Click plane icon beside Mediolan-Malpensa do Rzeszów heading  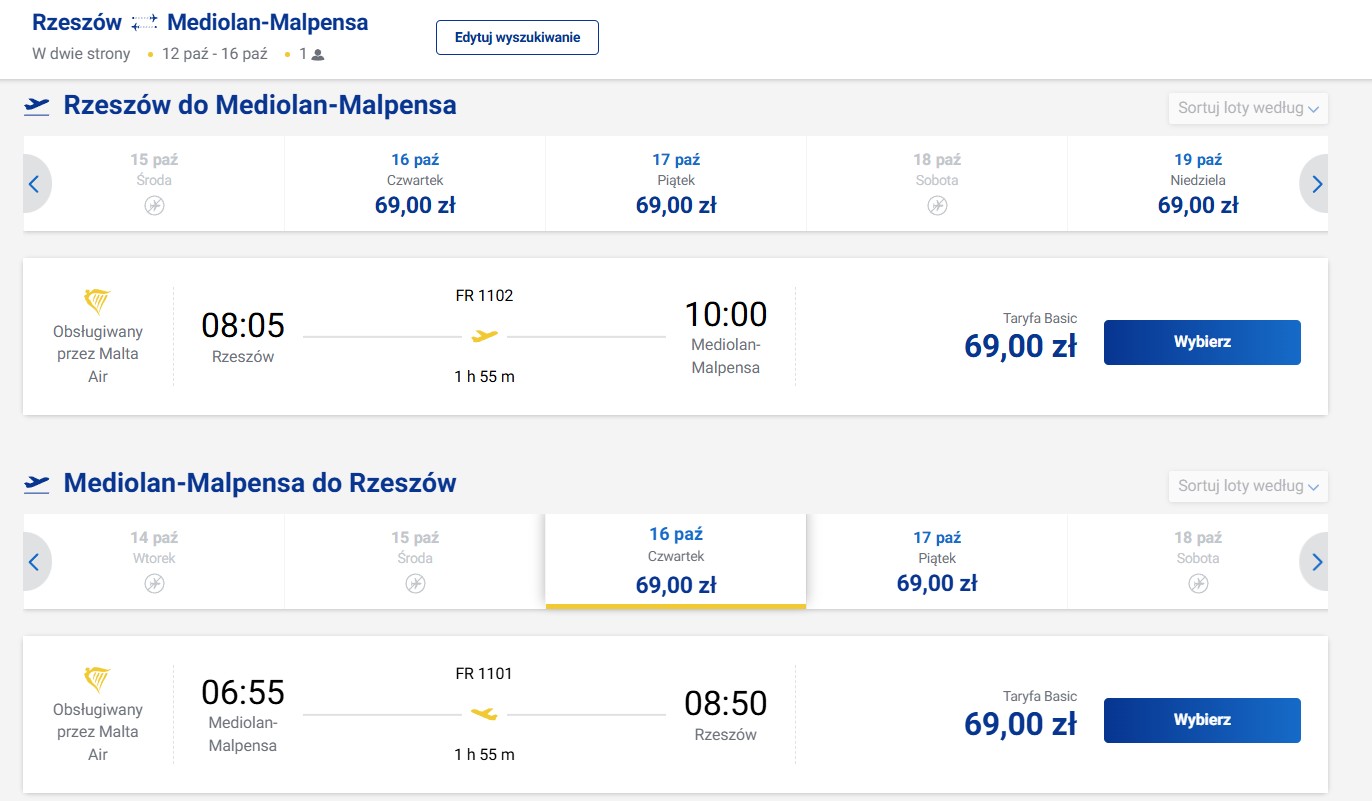pos(37,484)
